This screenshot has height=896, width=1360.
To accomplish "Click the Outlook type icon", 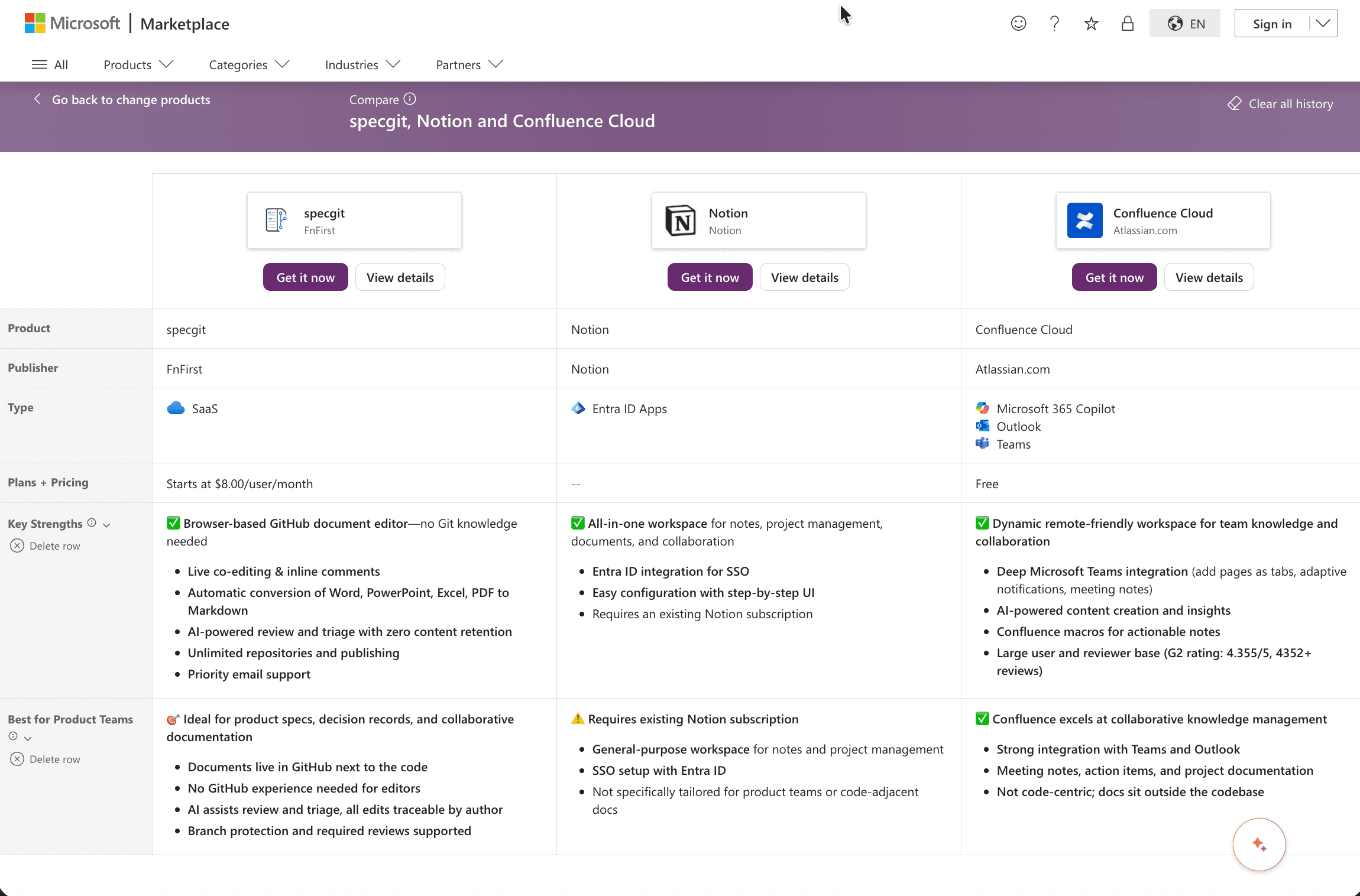I will [x=982, y=426].
